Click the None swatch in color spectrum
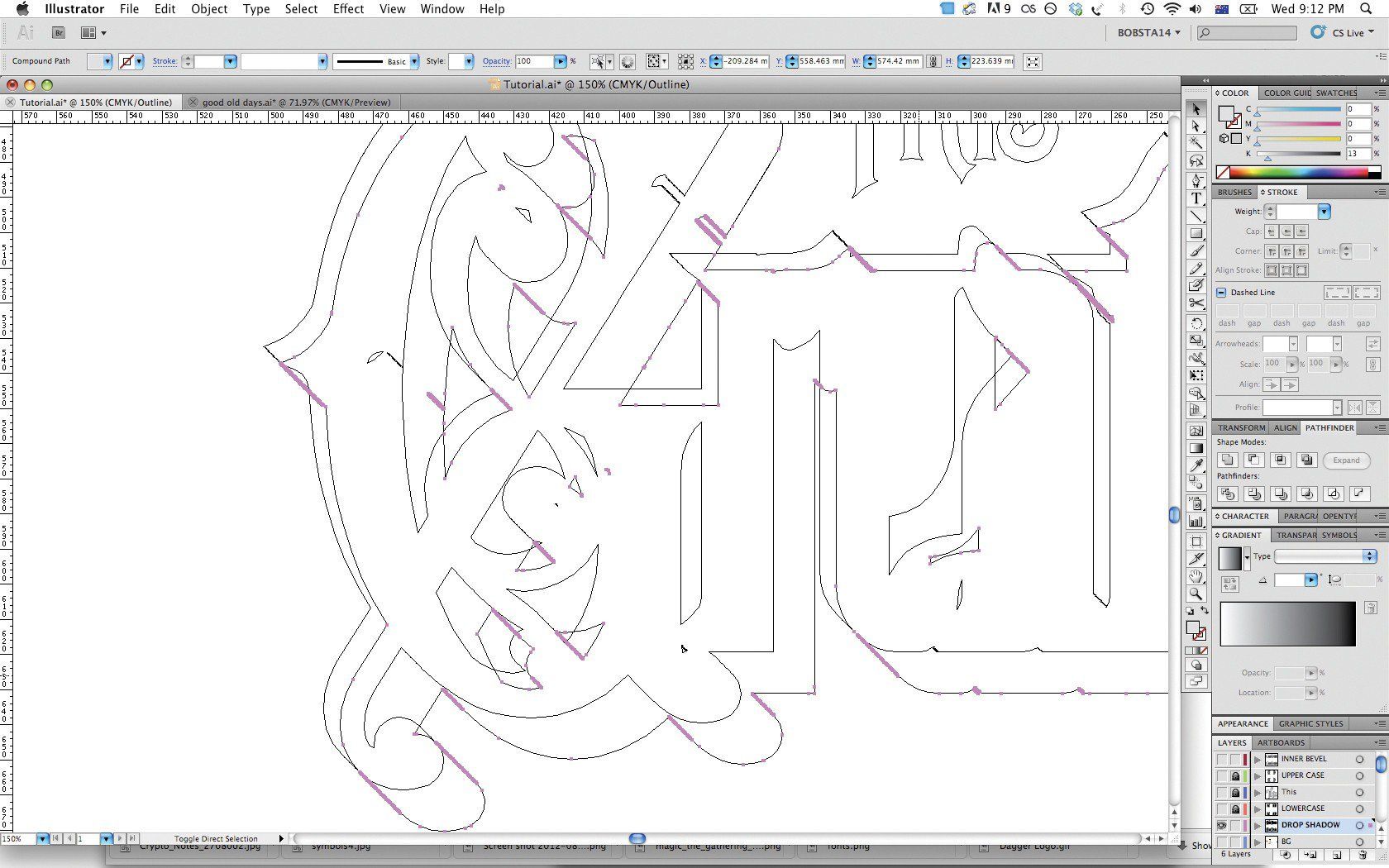The width and height of the screenshot is (1389, 868). 1223,173
